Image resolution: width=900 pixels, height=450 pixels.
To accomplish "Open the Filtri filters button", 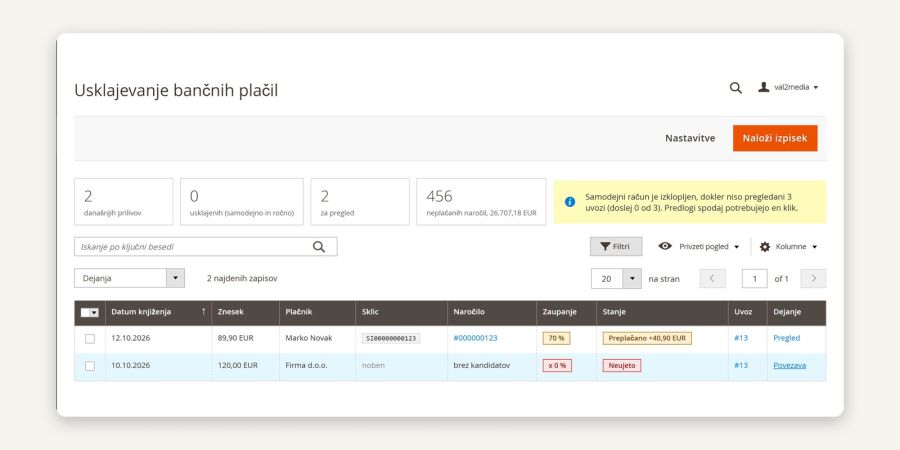I will click(616, 247).
